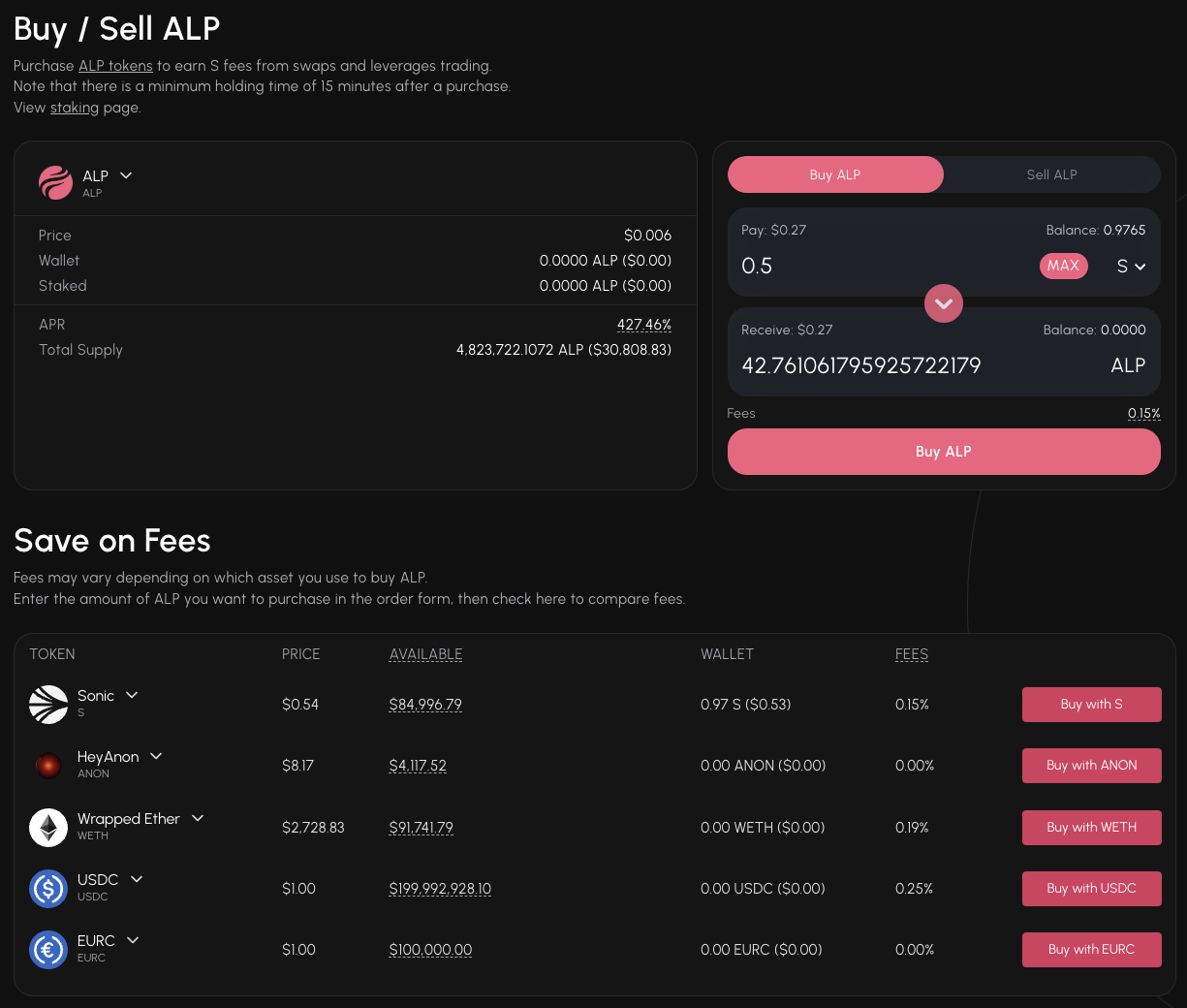Expand the EURC row chevron

tap(133, 940)
